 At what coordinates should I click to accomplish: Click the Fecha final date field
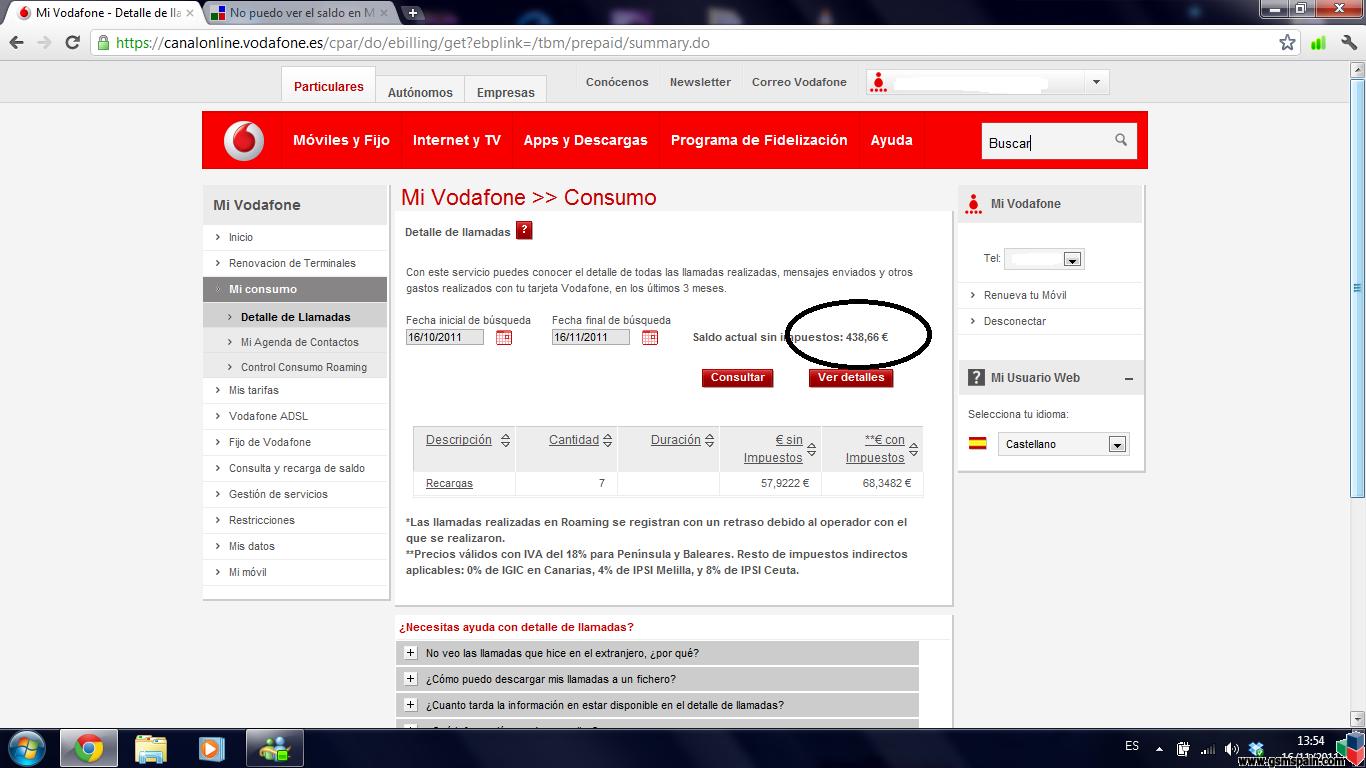(591, 337)
